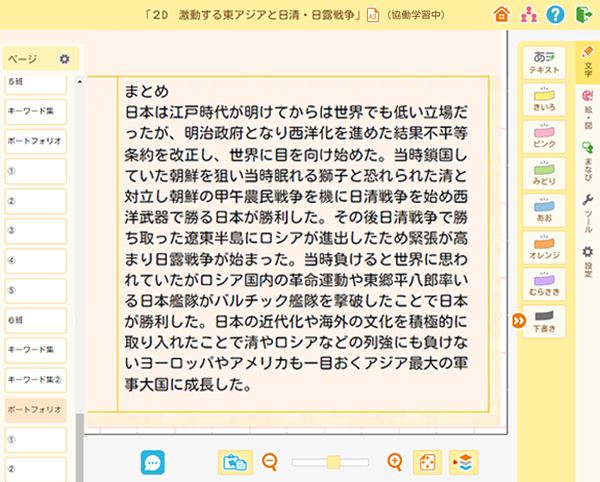Switch to the 設定 tab
Screen dimensions: 600x482
(588, 261)
